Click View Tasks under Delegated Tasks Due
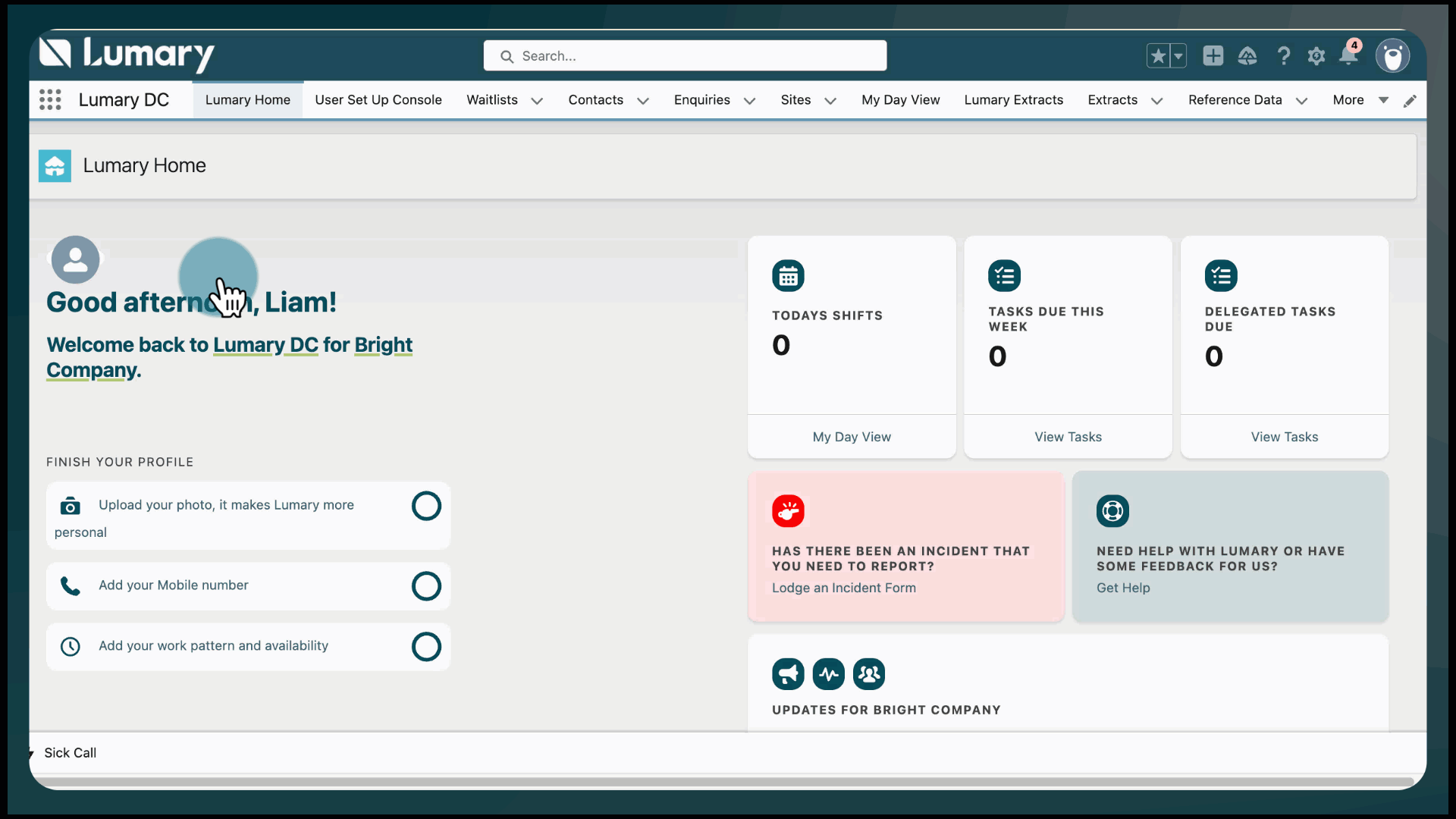 [x=1285, y=437]
